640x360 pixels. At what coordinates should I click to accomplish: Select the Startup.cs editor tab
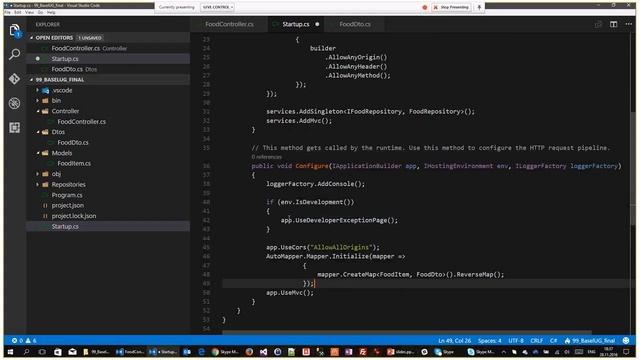(x=296, y=24)
